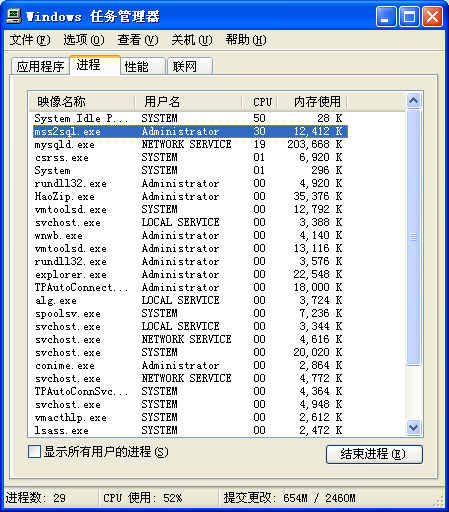Viewport: 449px width, 512px height.
Task: Select vmtoolsd.exe run by Administrator
Action: [190, 248]
